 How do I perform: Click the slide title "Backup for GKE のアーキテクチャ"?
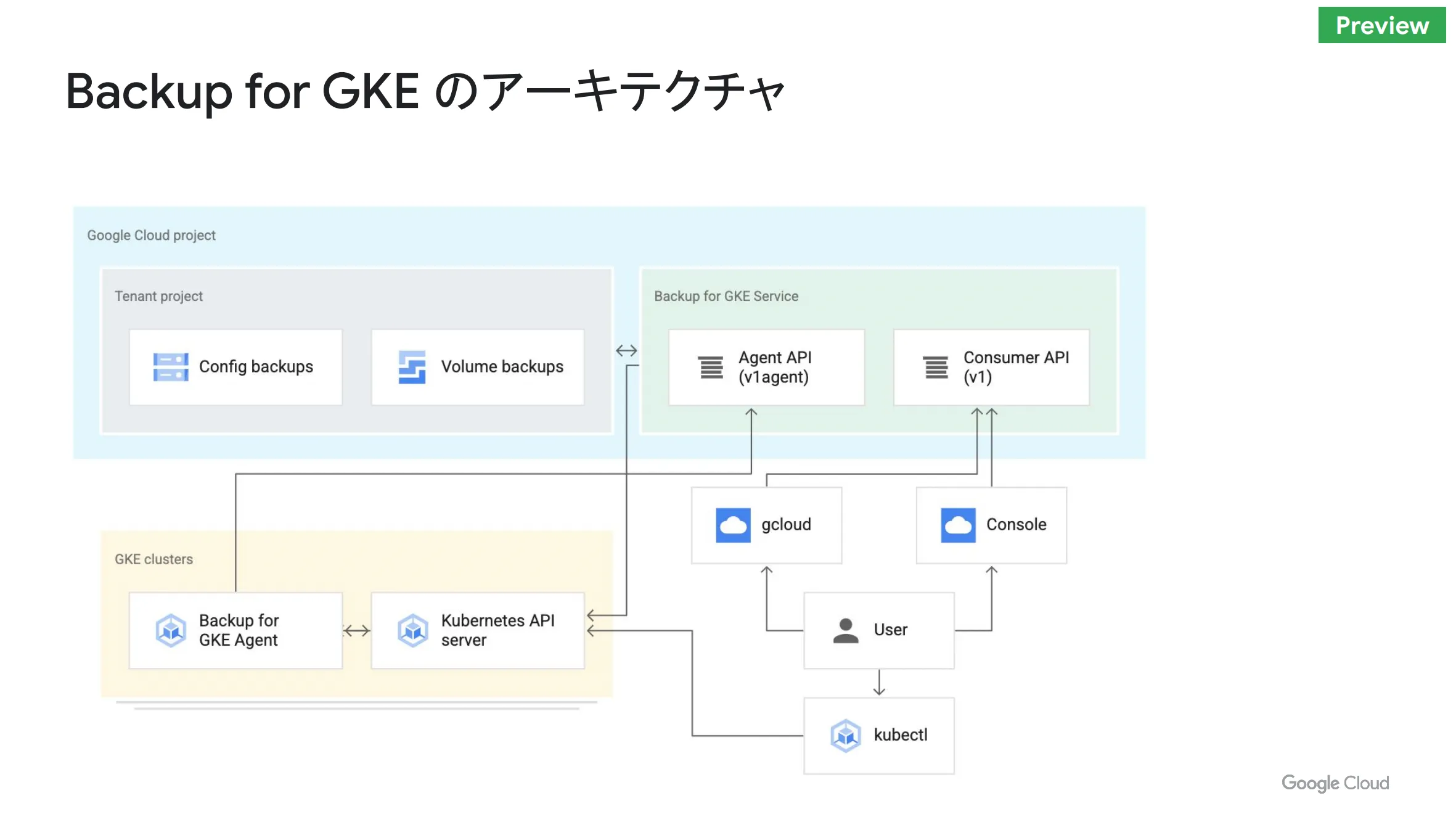pyautogui.click(x=425, y=91)
